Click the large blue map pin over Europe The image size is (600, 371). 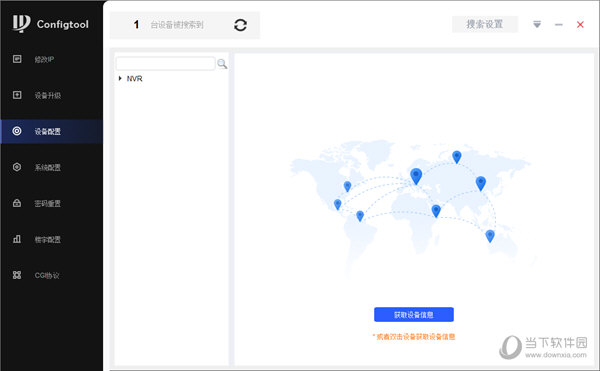coord(416,176)
